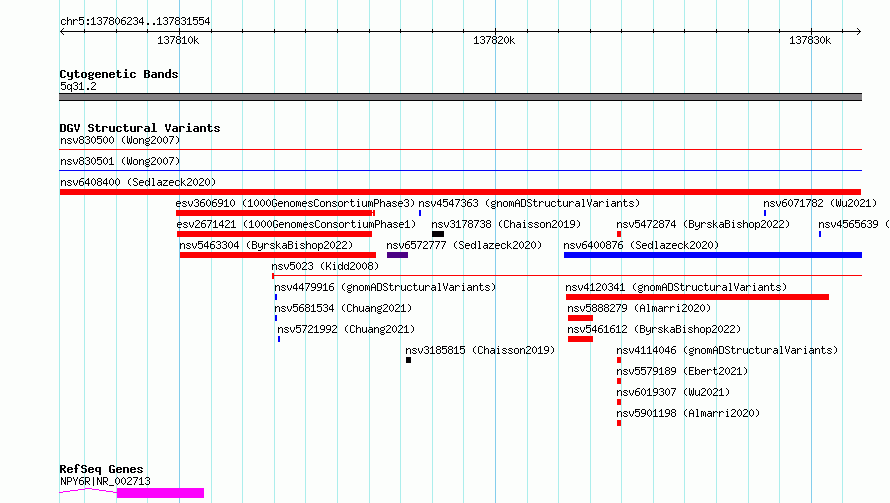Open the nsv6572777 (Sedlazeck2020) label
This screenshot has width=890, height=503.
tap(464, 245)
